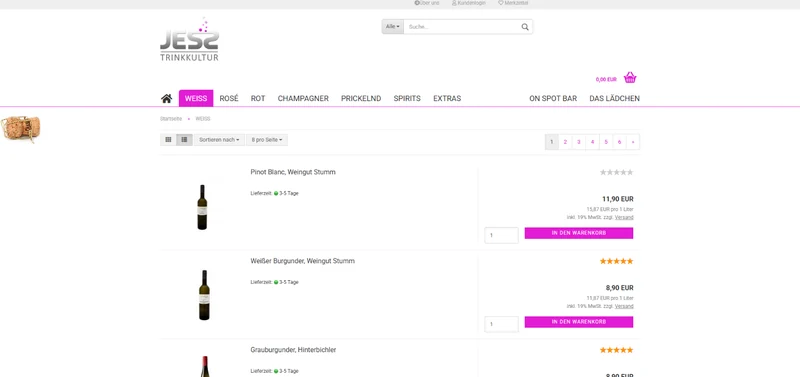
Task: Click the champagne cork image
Action: click(x=21, y=129)
